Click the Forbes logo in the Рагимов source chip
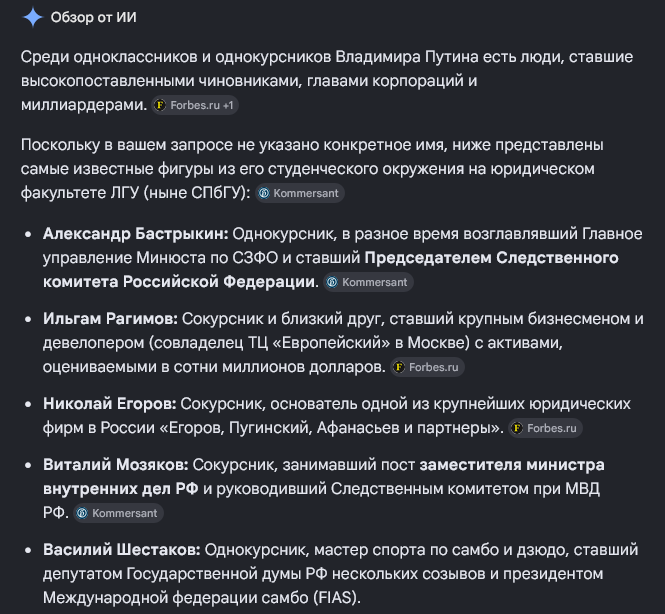The image size is (665, 614). pyautogui.click(x=399, y=367)
